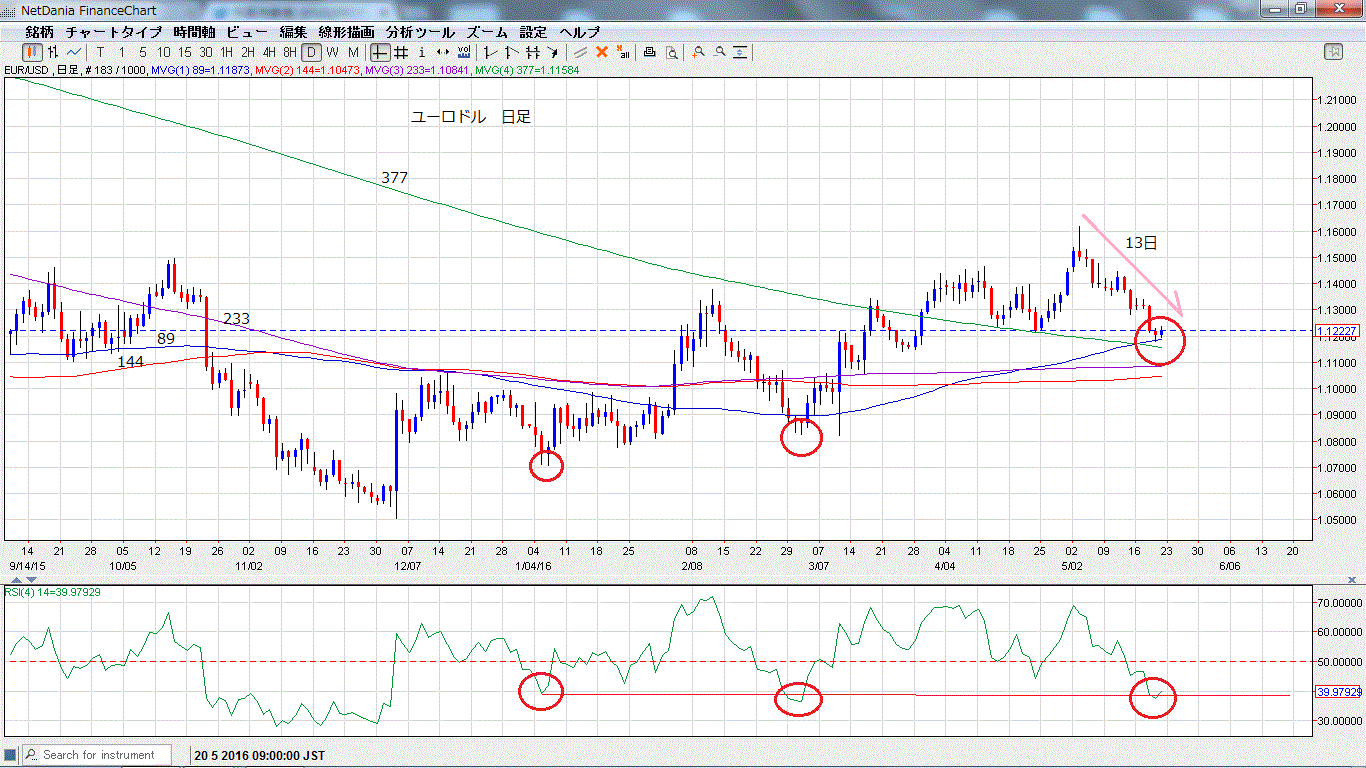Select the 30 minute timeframe
Screen dimensions: 1366x768
[206, 52]
